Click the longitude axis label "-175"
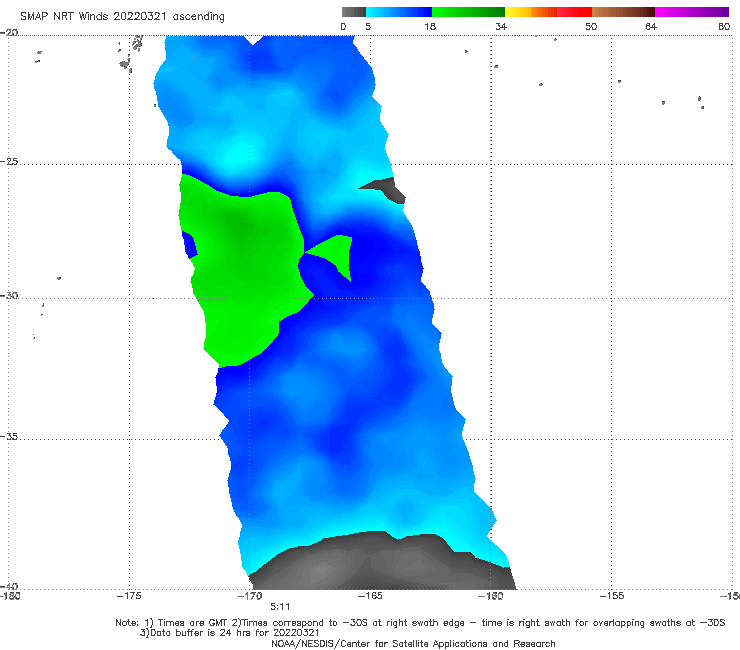Screen dimensions: 740x650 coord(129,596)
